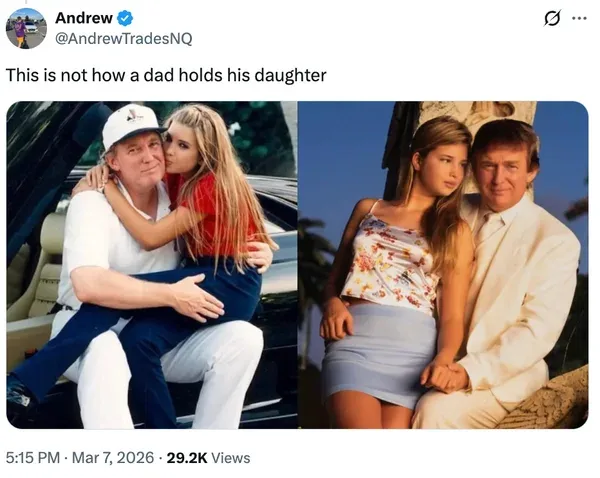Viewport: 600px width, 478px height.
Task: Open Andrew's profile avatar picture
Action: [x=26, y=28]
